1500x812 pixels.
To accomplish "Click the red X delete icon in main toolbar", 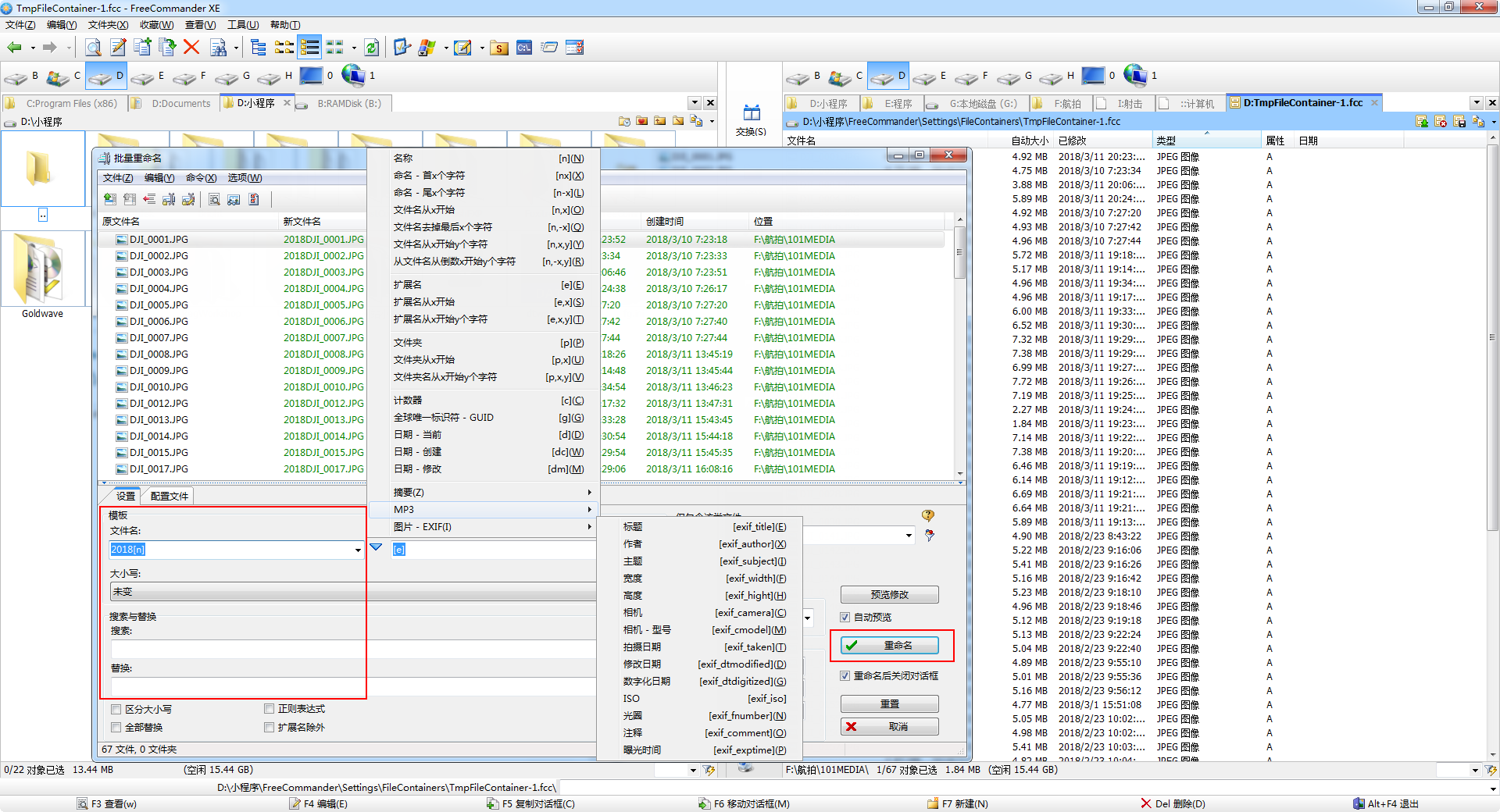I will [x=191, y=48].
